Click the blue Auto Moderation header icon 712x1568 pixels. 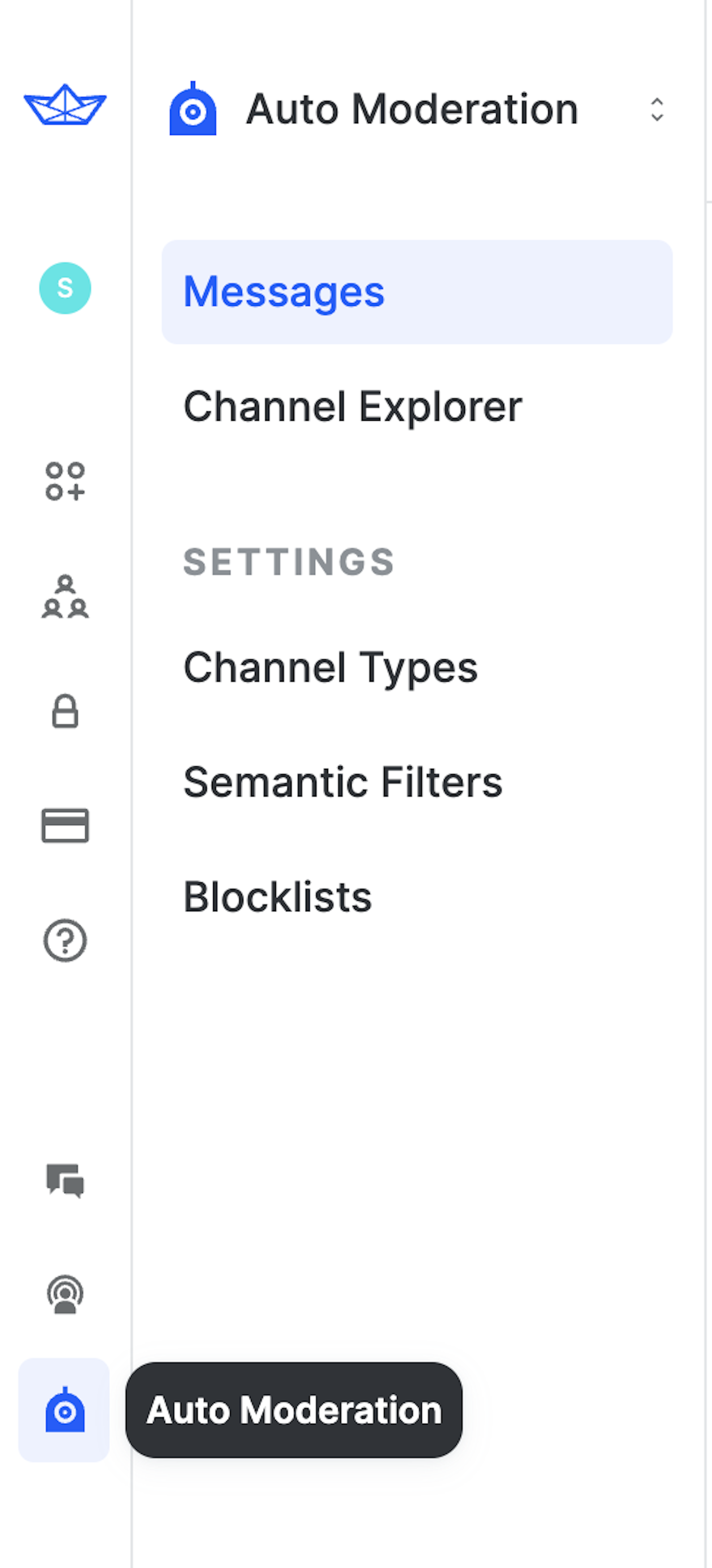point(193,110)
